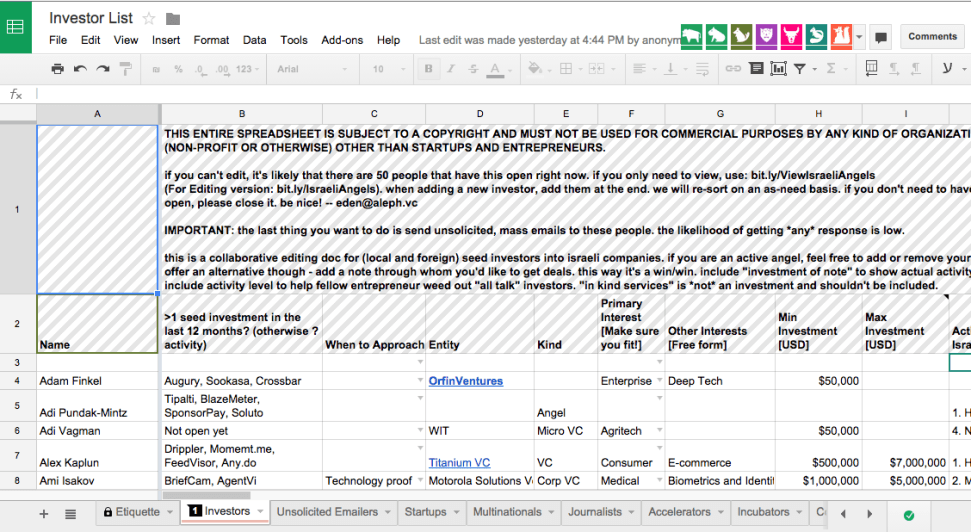Open the Vertical align dropdown
971x532 pixels.
674,69
